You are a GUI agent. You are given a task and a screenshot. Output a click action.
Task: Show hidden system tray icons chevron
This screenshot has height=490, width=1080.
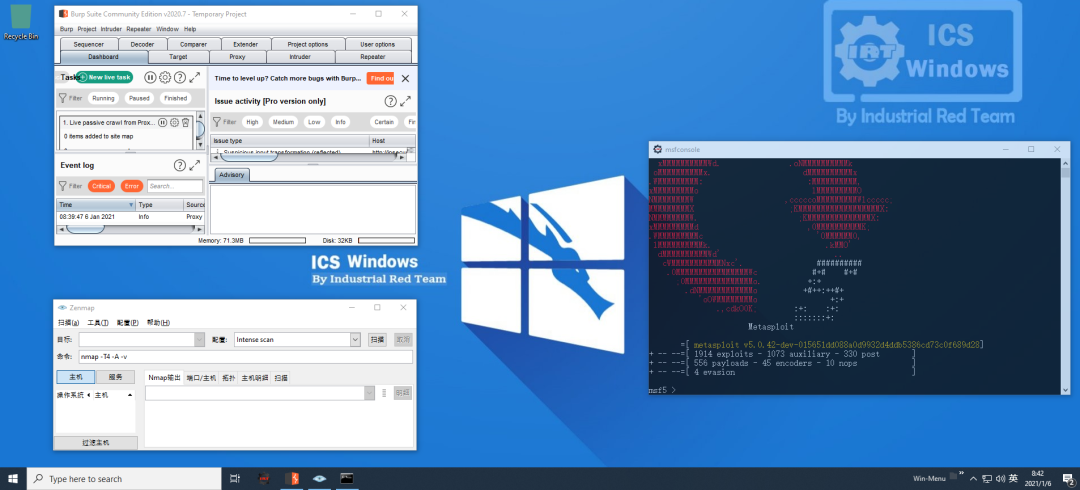point(973,478)
